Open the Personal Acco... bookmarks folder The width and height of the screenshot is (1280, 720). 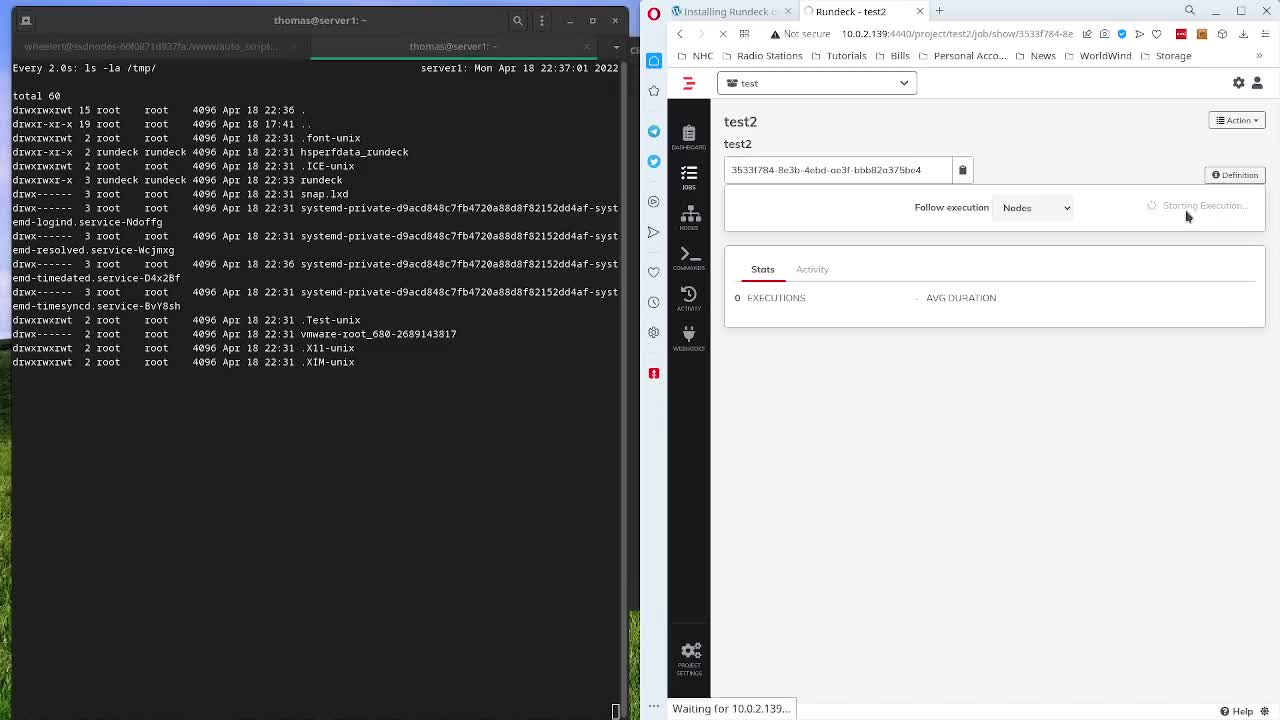click(962, 56)
